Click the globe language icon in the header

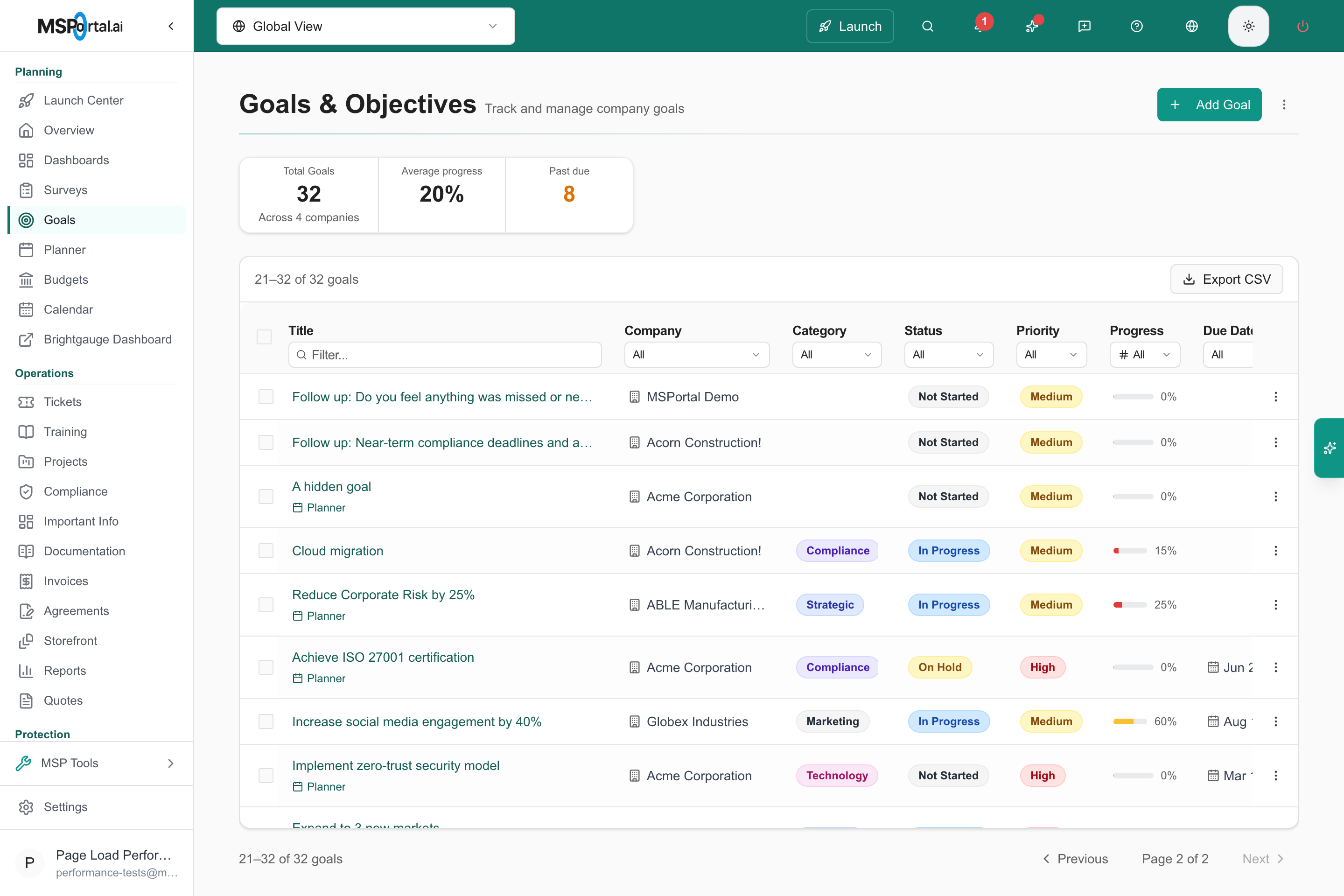click(1191, 26)
